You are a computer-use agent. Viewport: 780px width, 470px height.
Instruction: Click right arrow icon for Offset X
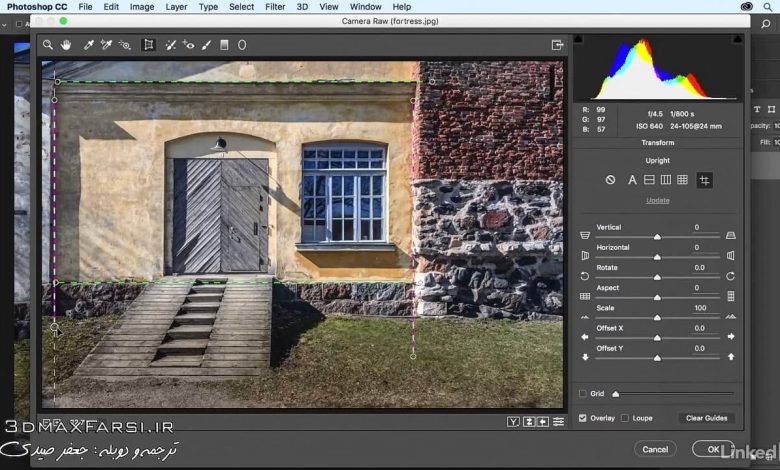tap(731, 337)
